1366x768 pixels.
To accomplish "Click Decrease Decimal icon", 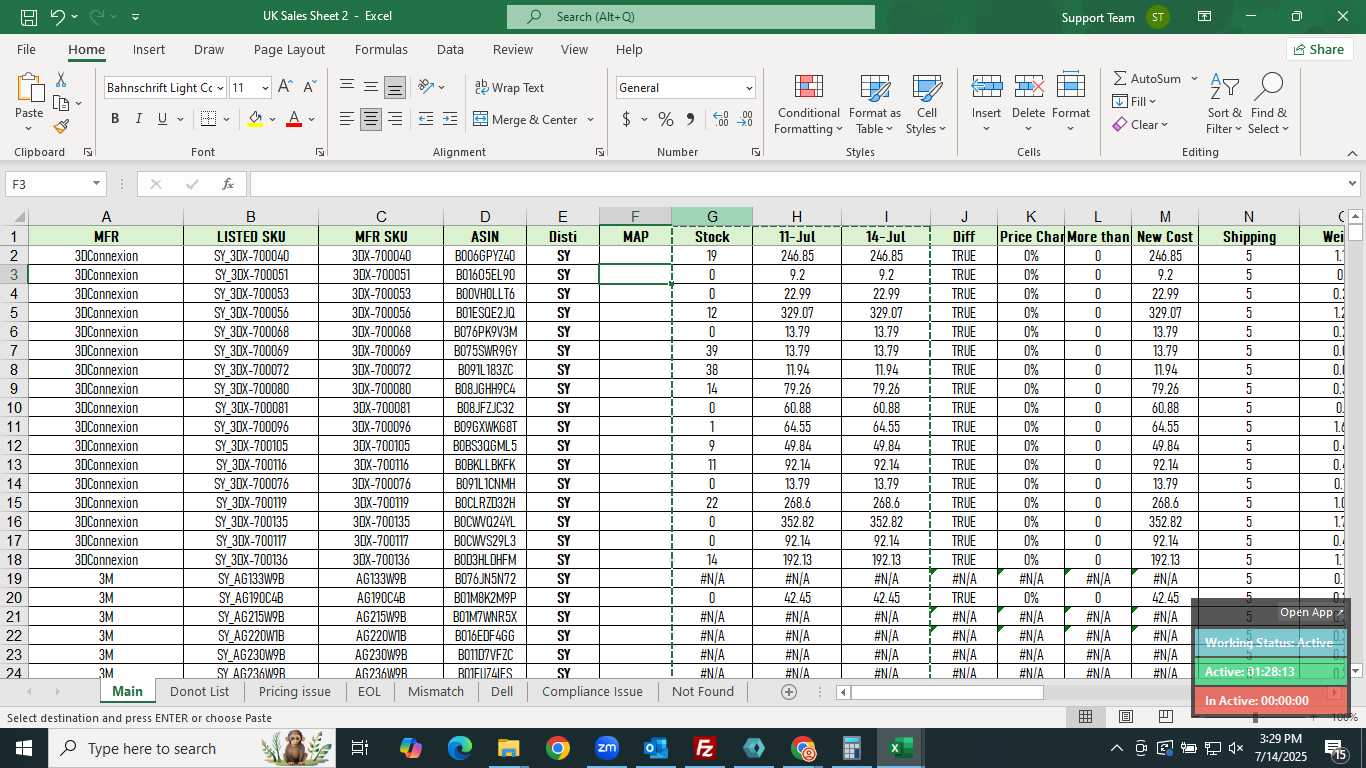I will click(745, 119).
